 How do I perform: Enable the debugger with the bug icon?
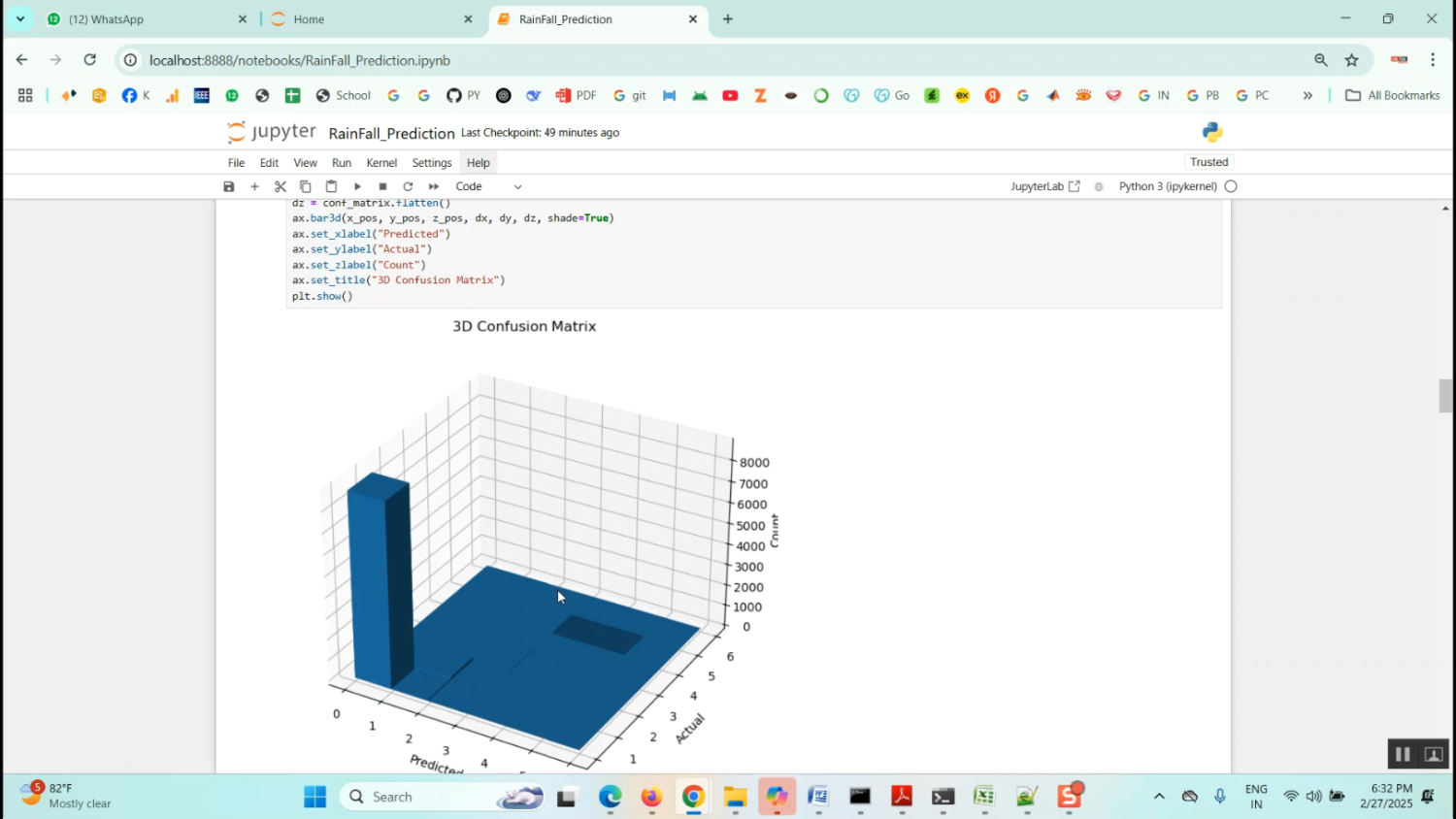click(1097, 185)
